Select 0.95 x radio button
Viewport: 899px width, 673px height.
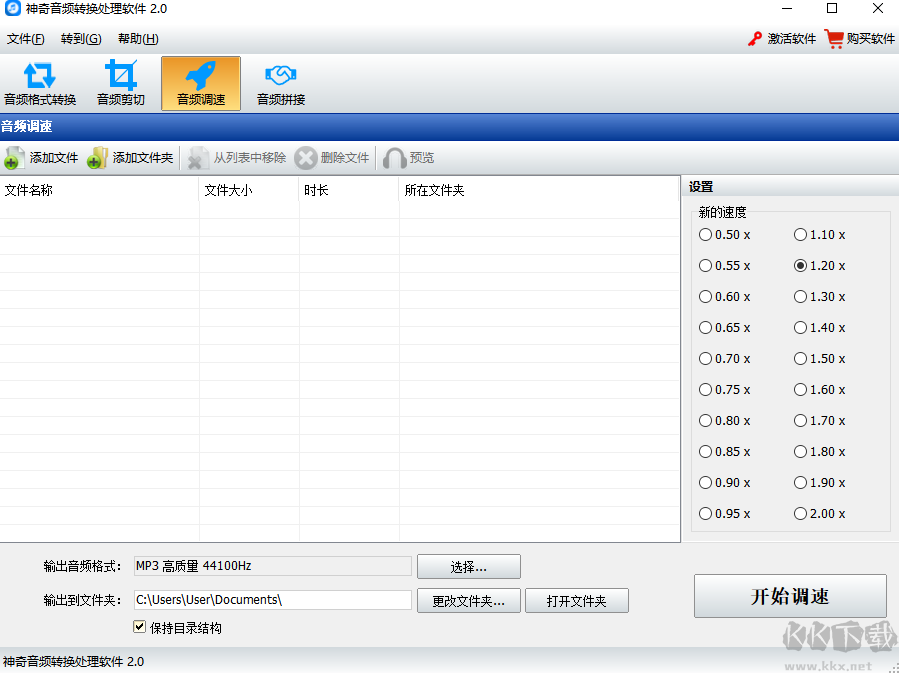coord(705,513)
